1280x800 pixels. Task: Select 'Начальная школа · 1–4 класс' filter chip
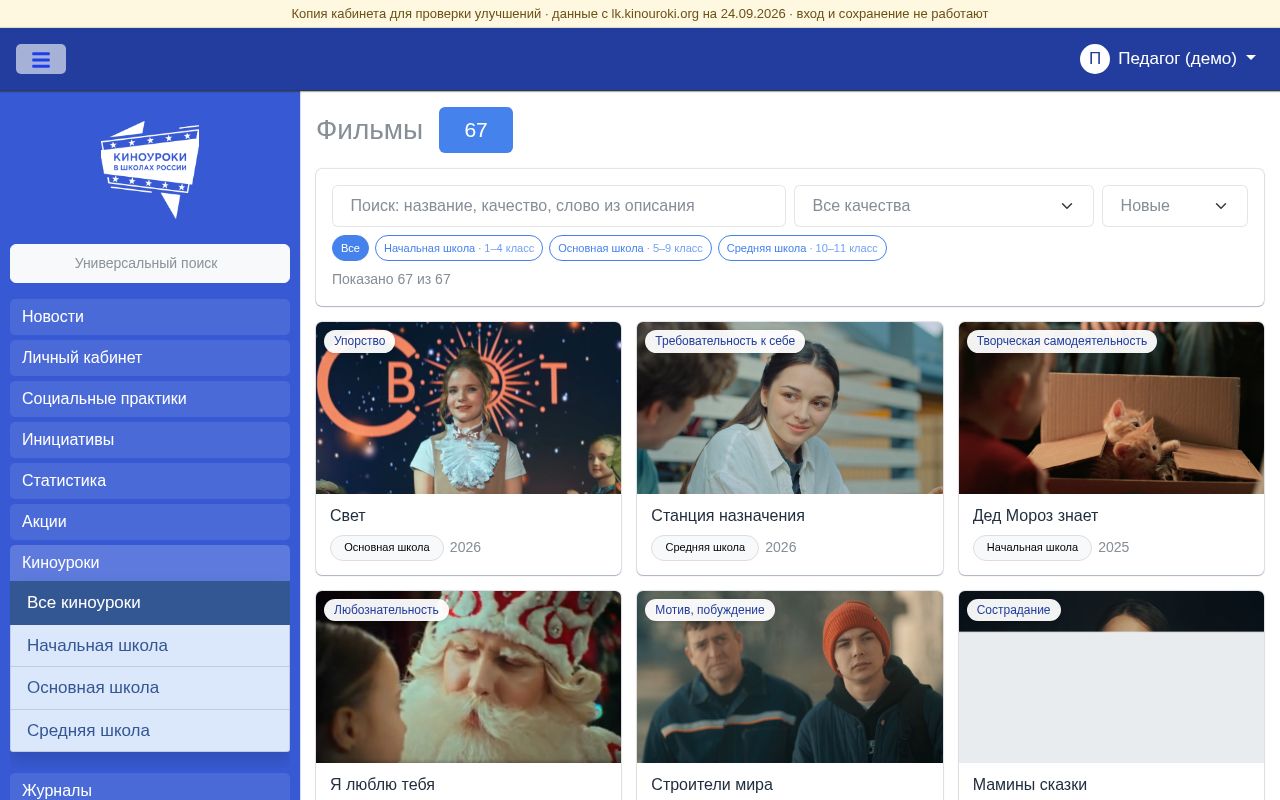click(459, 248)
